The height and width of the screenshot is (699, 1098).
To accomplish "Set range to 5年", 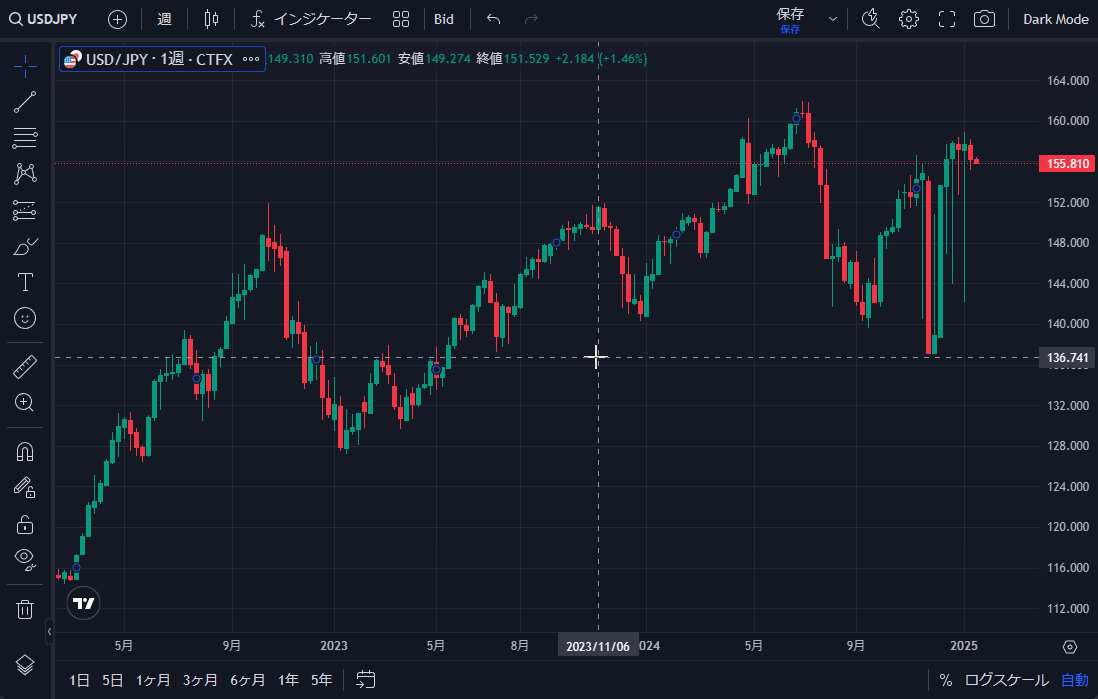I will tap(321, 680).
